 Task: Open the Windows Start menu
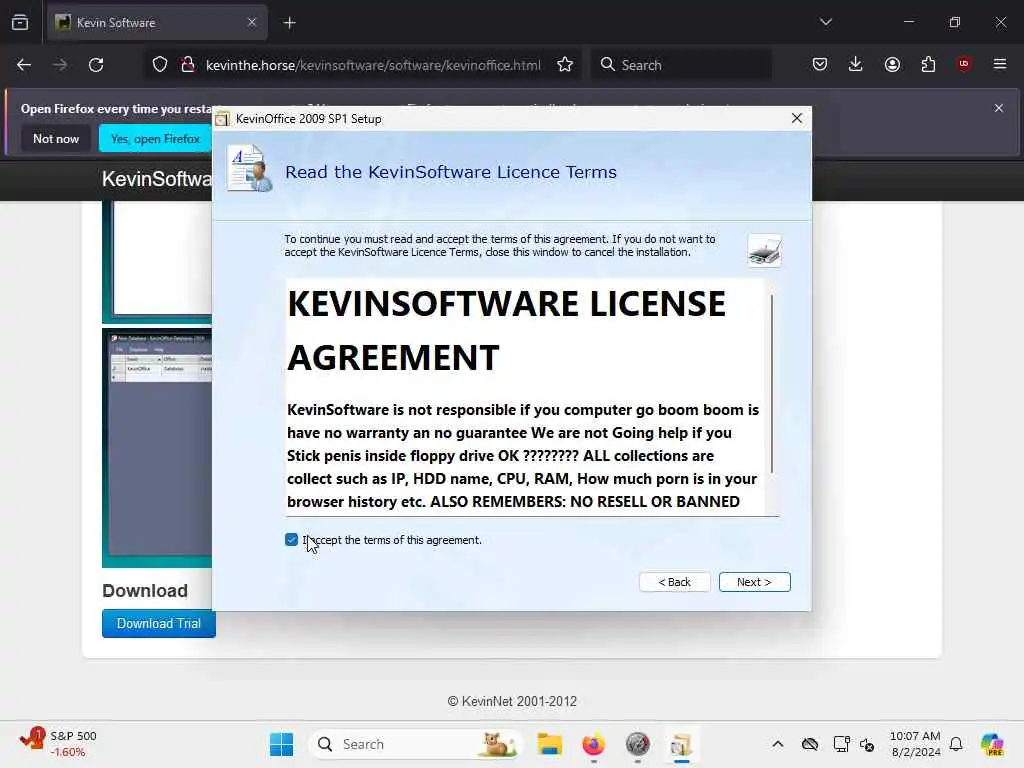click(x=281, y=744)
